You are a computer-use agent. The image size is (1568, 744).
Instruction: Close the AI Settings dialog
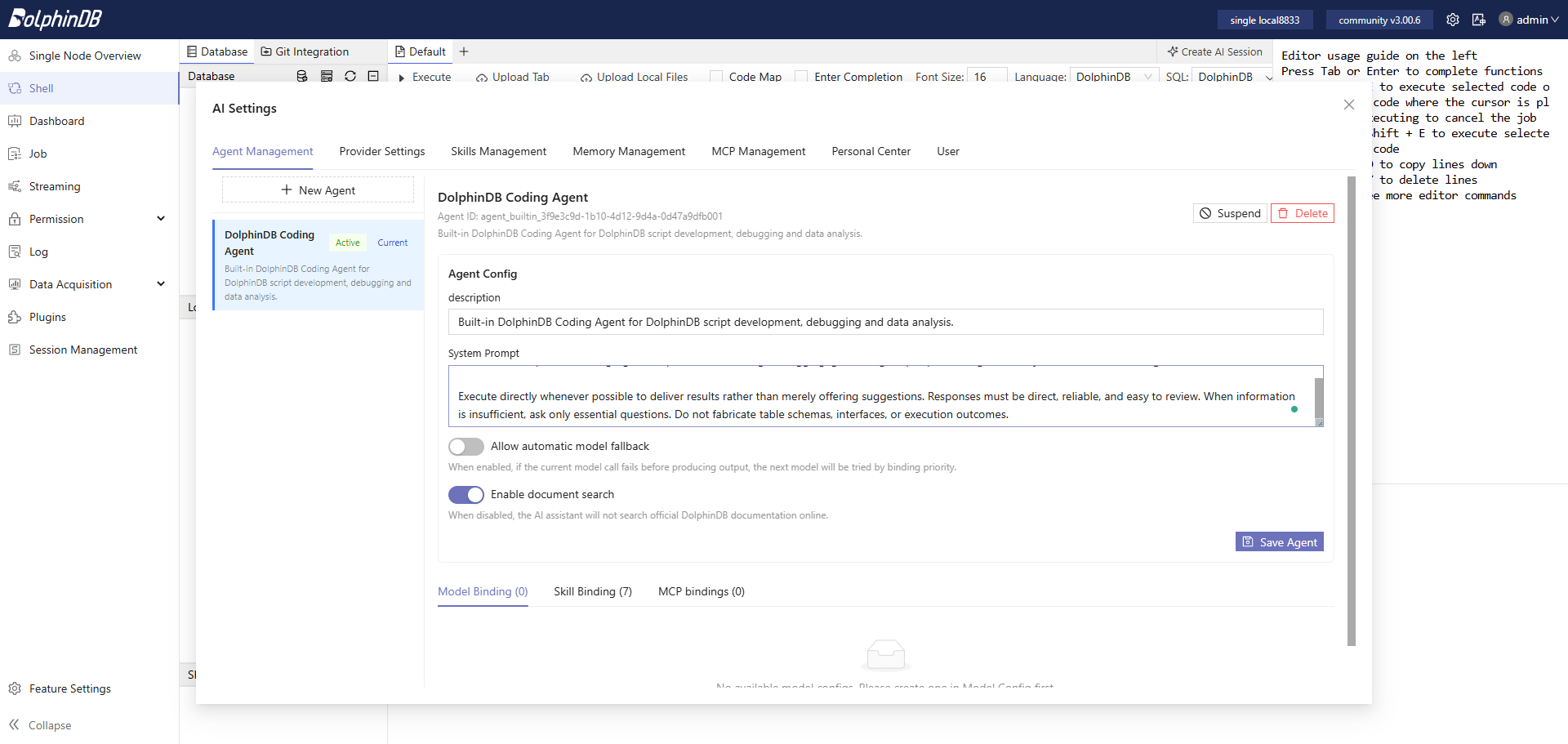(x=1349, y=105)
